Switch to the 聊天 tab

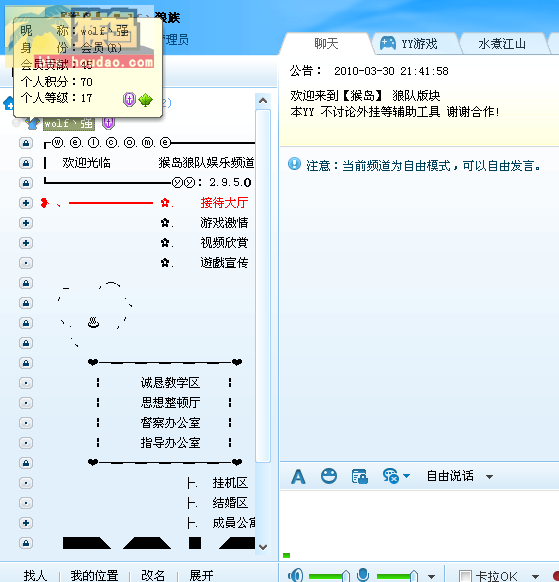[326, 44]
